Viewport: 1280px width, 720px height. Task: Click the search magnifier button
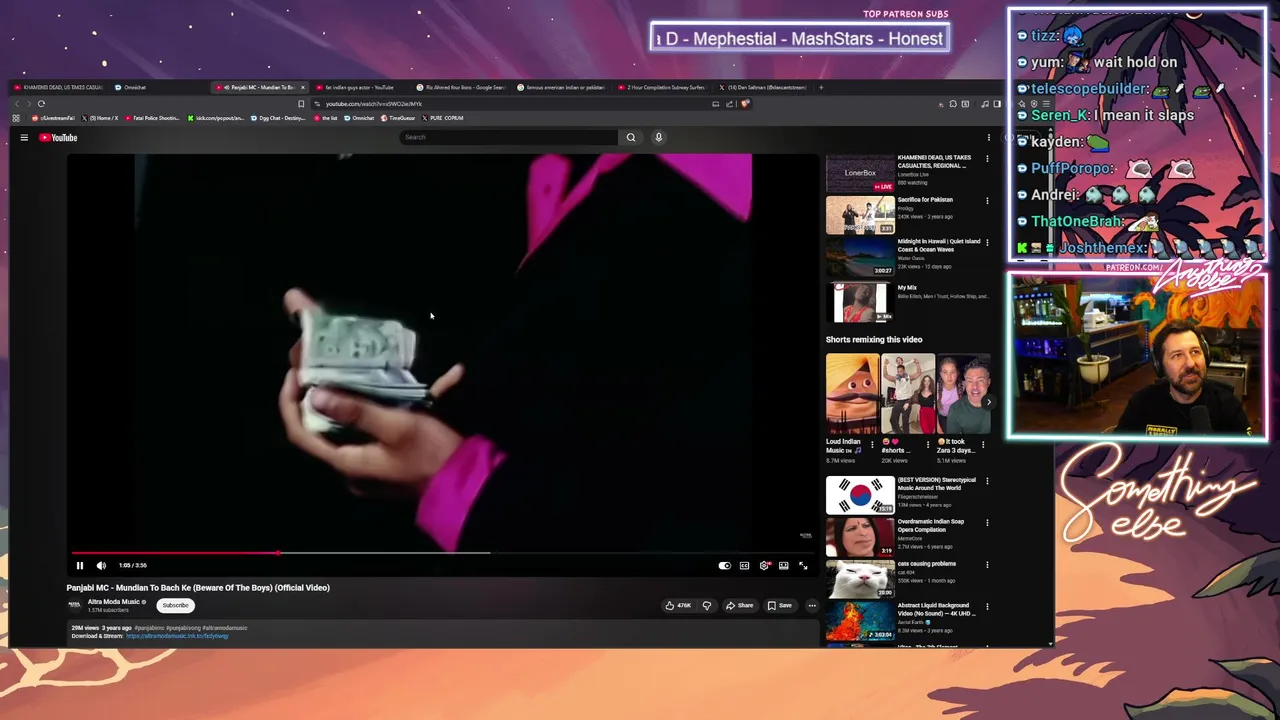point(630,137)
